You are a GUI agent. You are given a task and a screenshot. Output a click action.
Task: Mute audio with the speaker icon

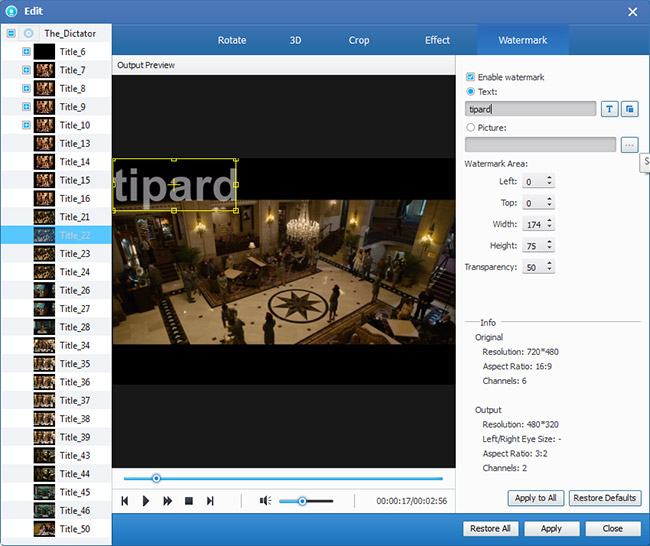[x=265, y=501]
